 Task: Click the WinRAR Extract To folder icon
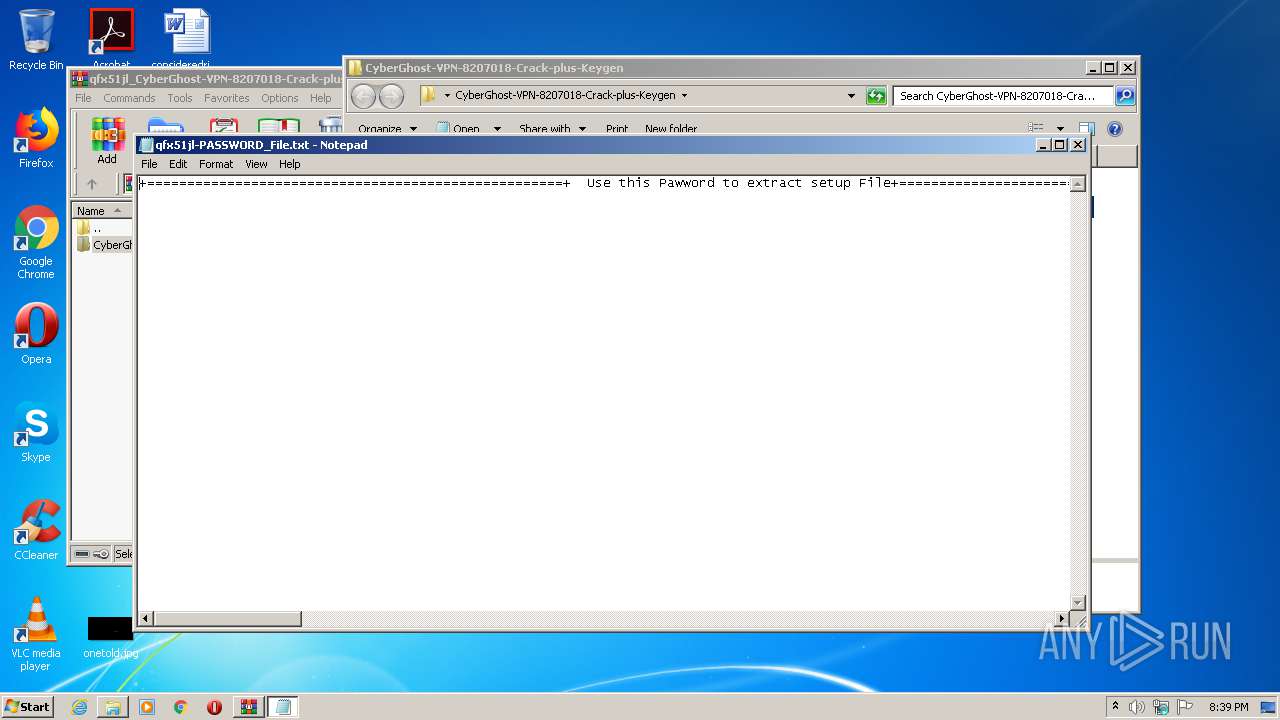coord(165,128)
